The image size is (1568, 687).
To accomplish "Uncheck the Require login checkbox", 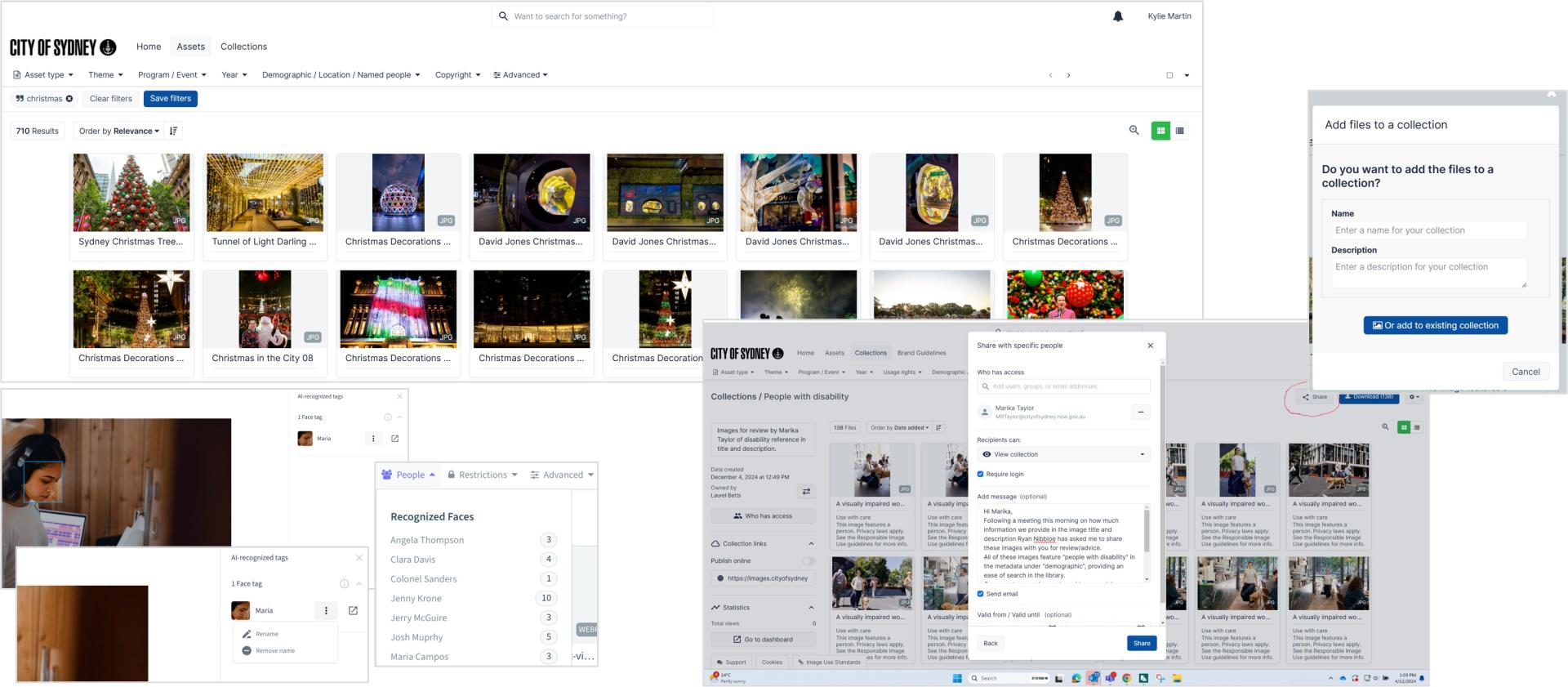I will point(981,474).
